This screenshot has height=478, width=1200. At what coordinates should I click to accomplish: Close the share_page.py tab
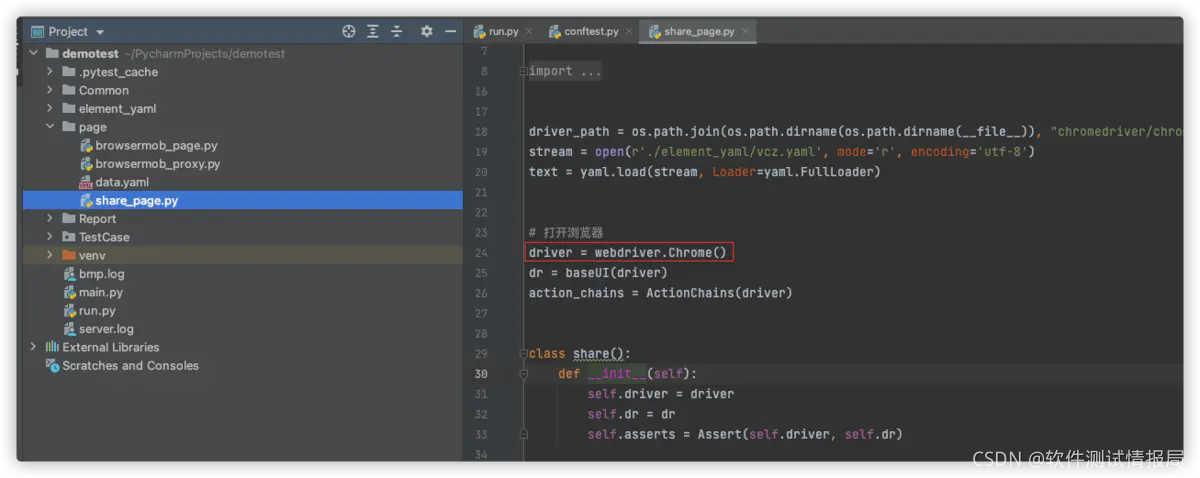click(744, 32)
